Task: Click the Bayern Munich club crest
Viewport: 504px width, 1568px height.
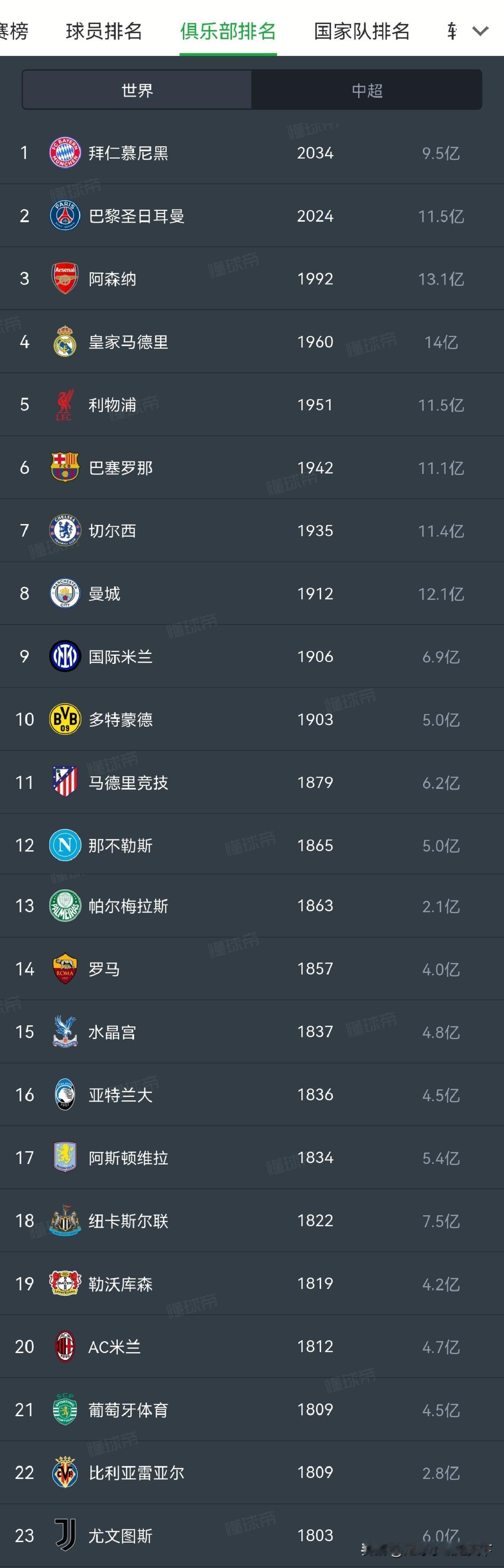Action: (x=65, y=153)
